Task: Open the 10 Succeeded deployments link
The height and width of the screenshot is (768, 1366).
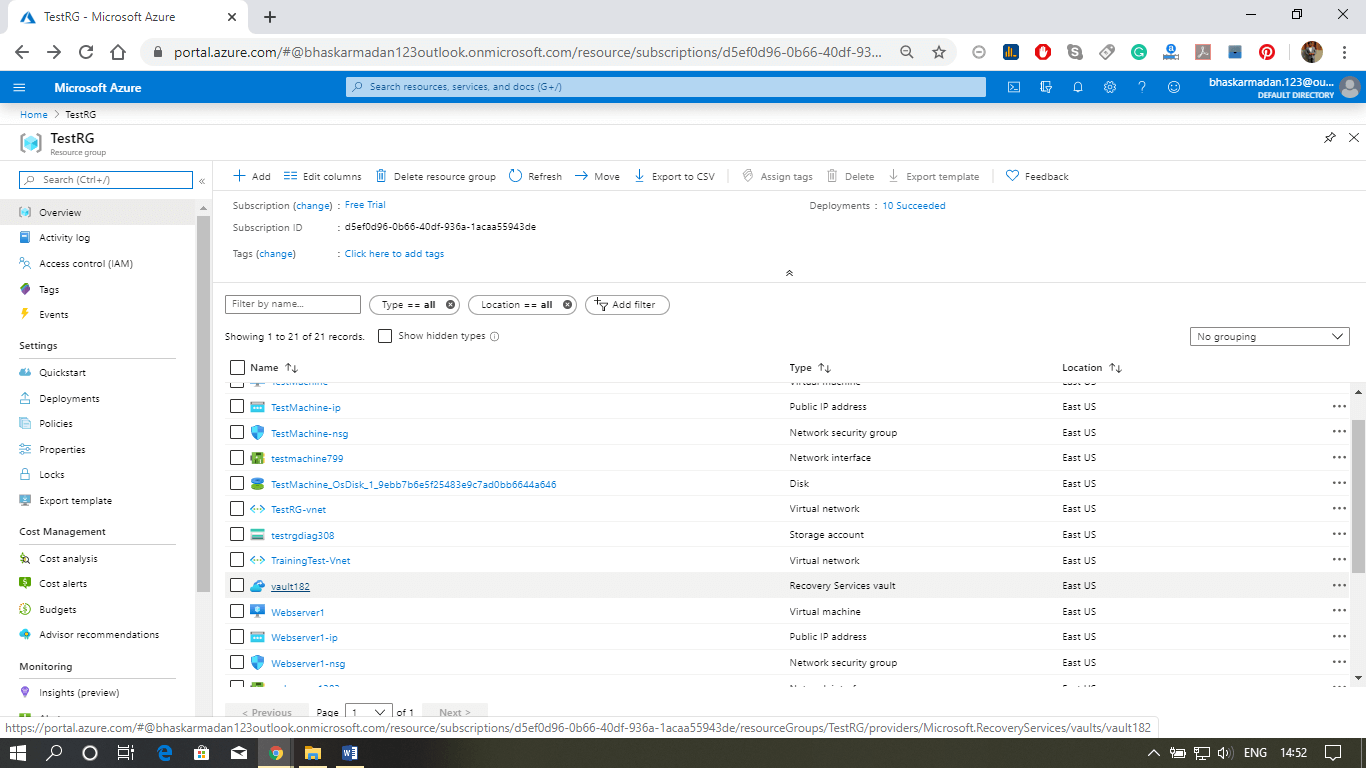Action: 913,205
